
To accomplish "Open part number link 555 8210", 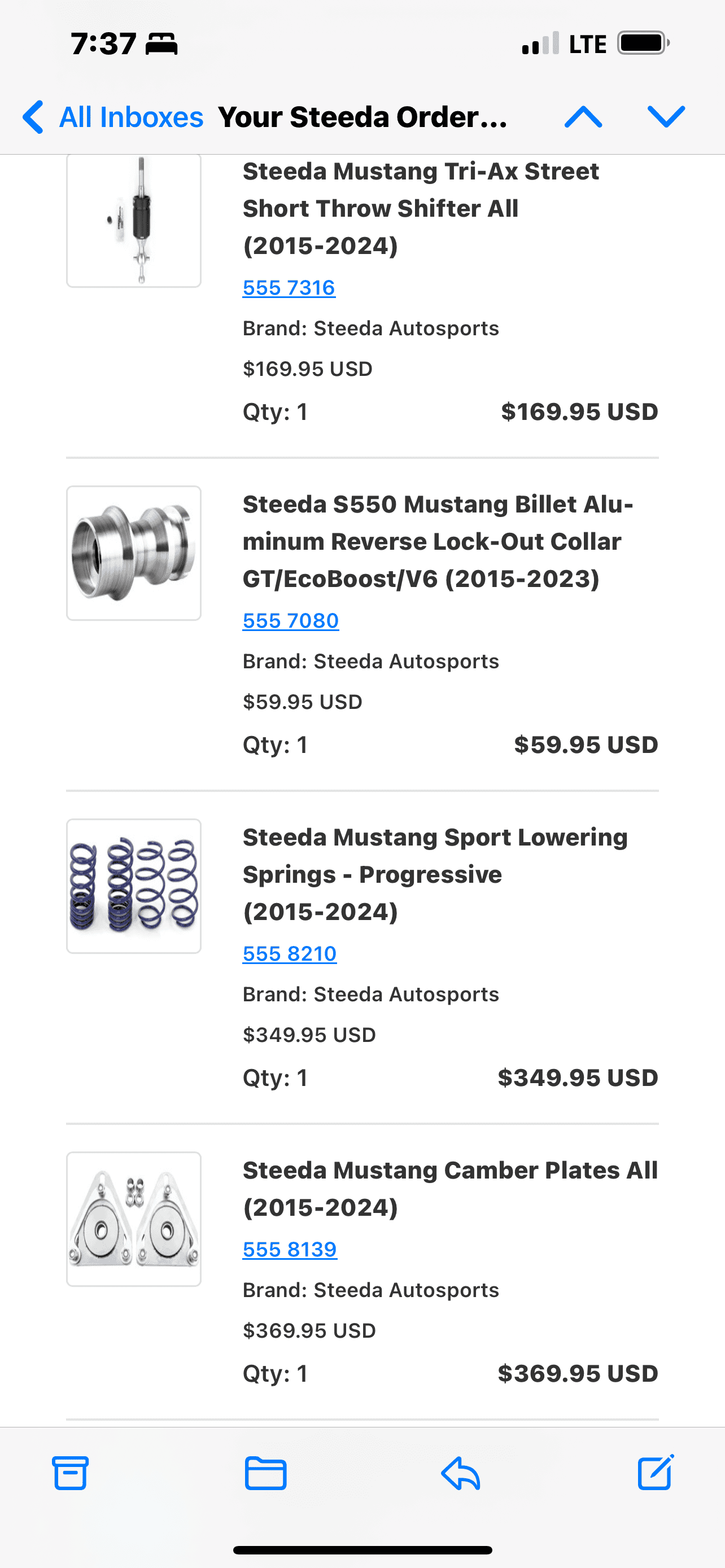I will coord(290,953).
